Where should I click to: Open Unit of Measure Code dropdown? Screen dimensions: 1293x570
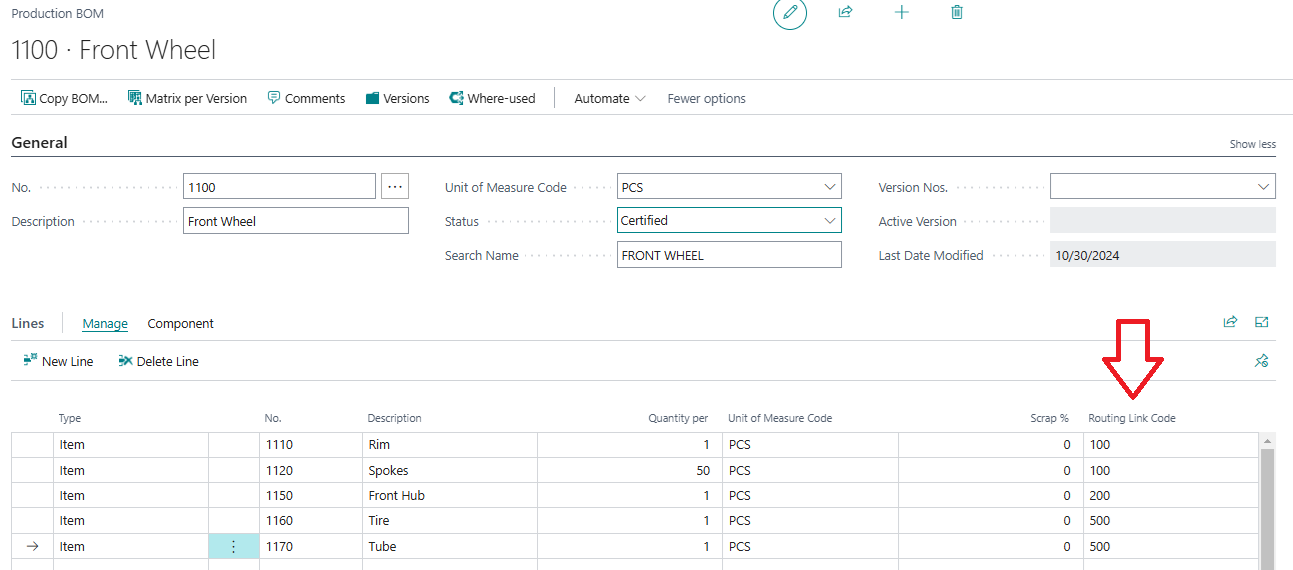tap(830, 187)
